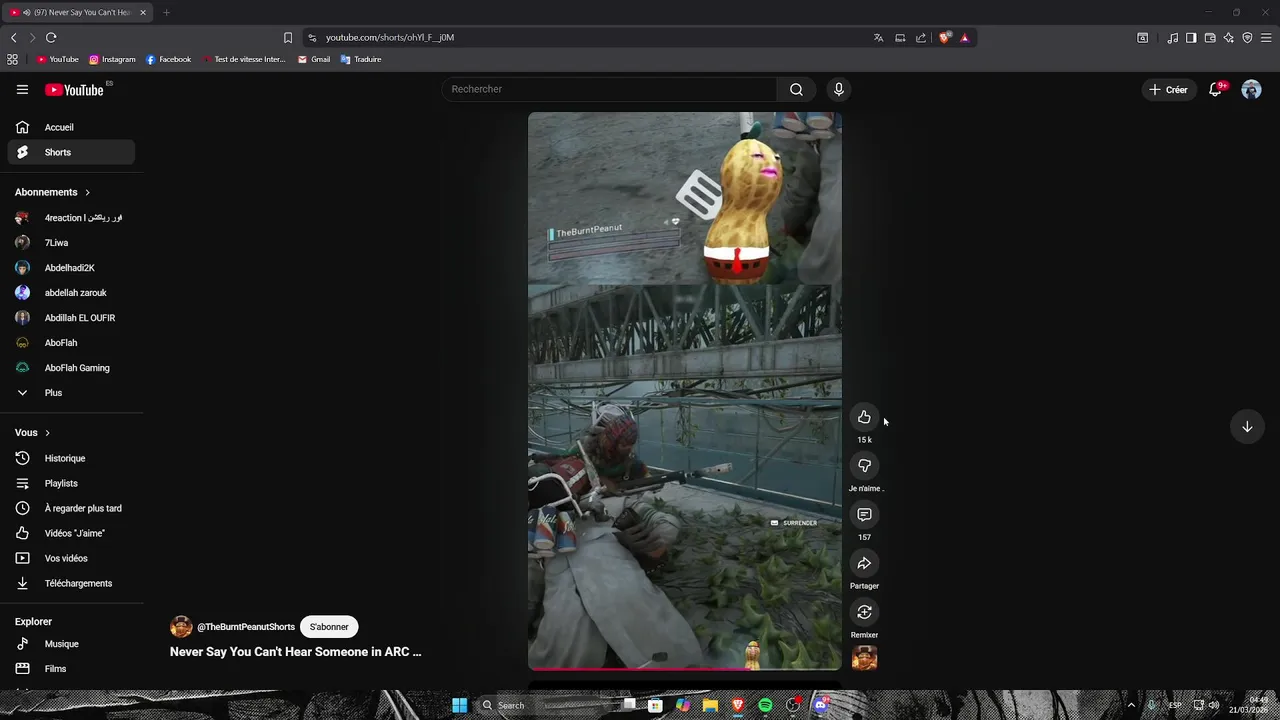Like the Short with the thumbs-up icon
Viewport: 1280px width, 720px height.
coord(864,417)
